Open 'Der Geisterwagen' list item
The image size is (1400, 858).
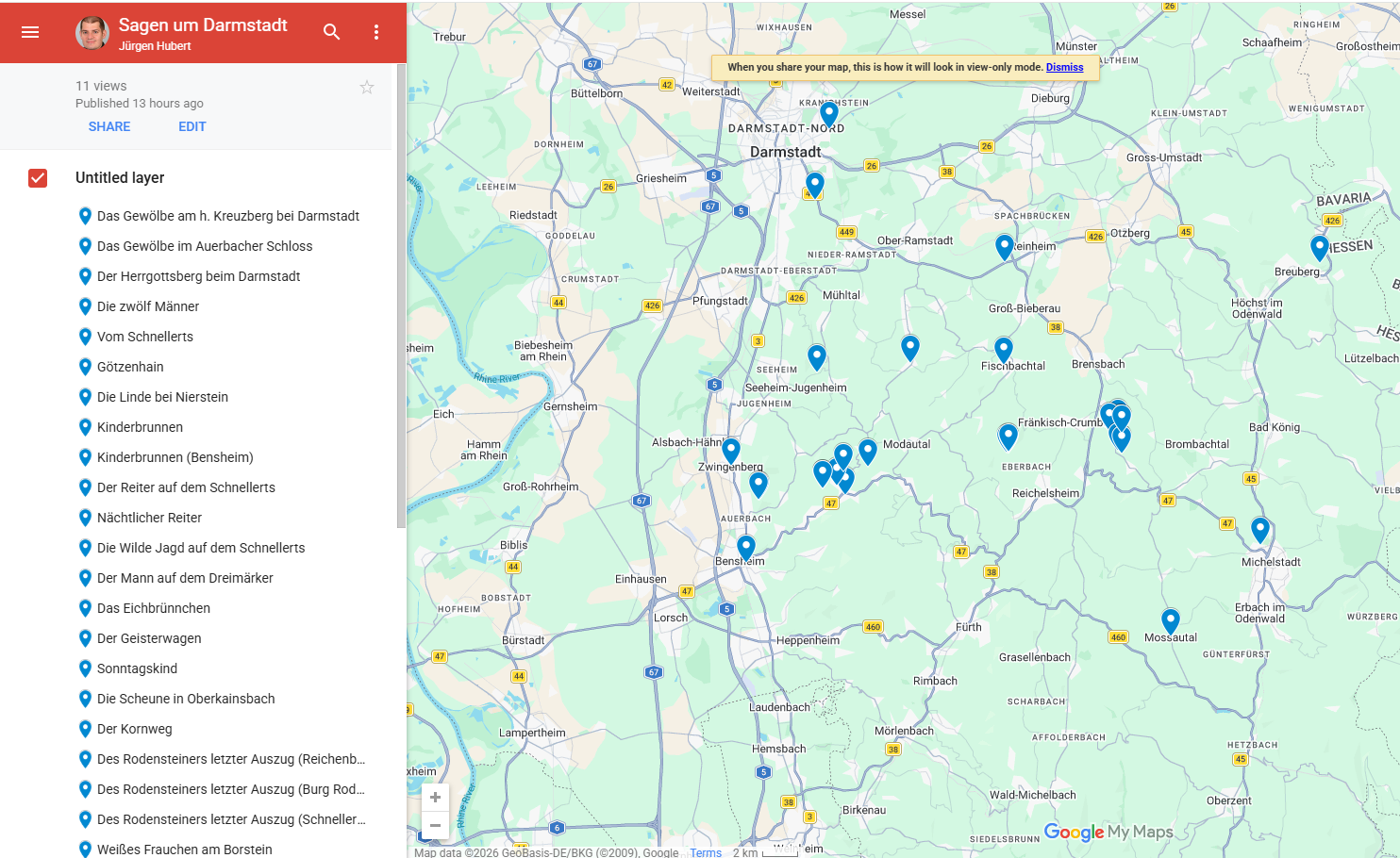click(149, 638)
